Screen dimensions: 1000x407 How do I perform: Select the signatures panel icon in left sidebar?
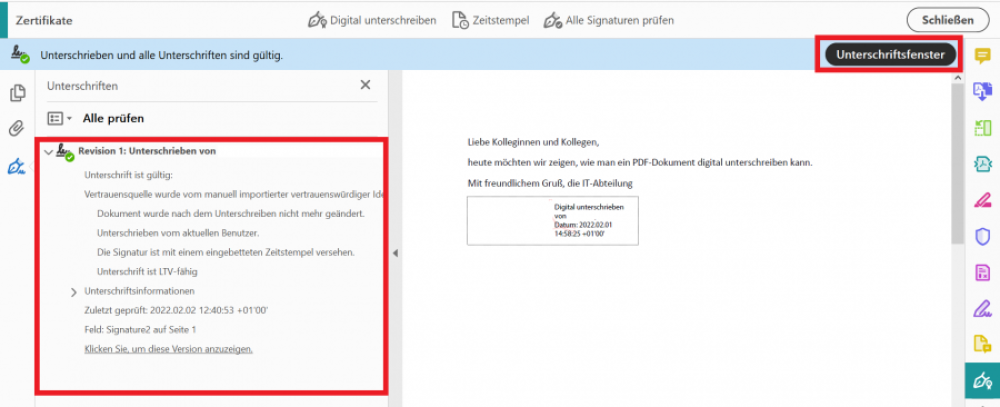(x=17, y=166)
